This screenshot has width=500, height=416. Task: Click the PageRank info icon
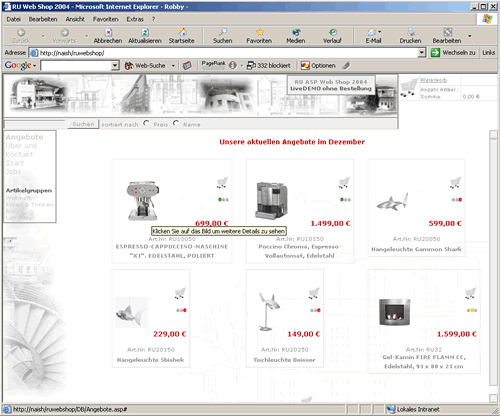pyautogui.click(x=233, y=65)
